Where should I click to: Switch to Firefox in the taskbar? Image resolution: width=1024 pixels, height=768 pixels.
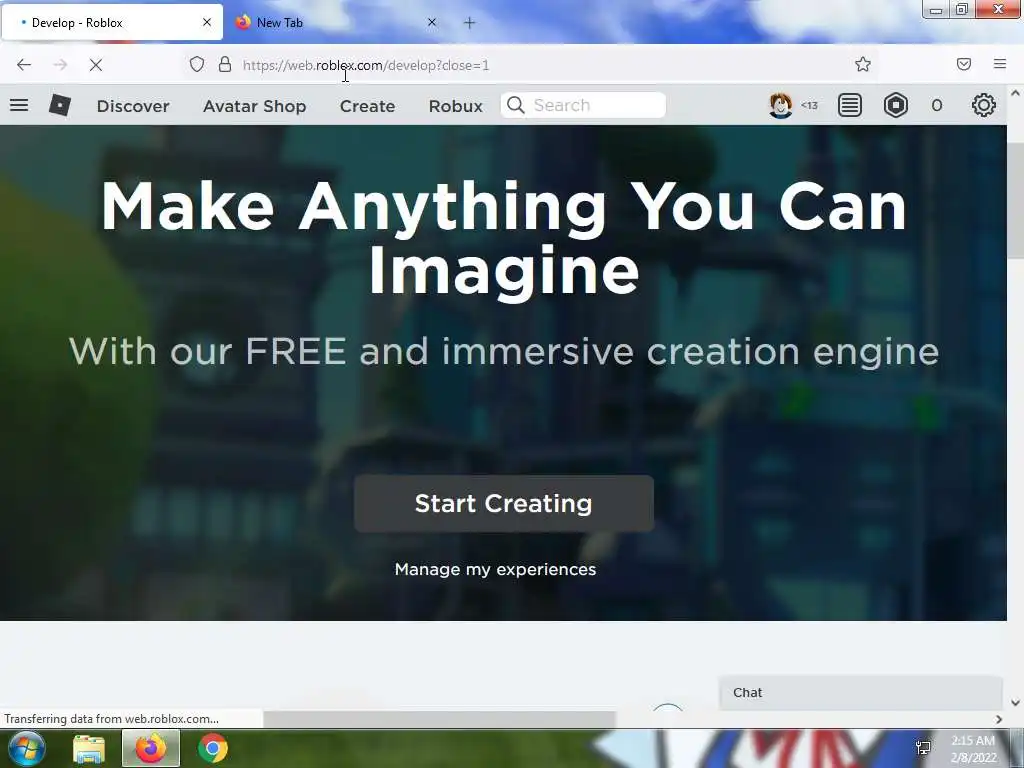[151, 748]
